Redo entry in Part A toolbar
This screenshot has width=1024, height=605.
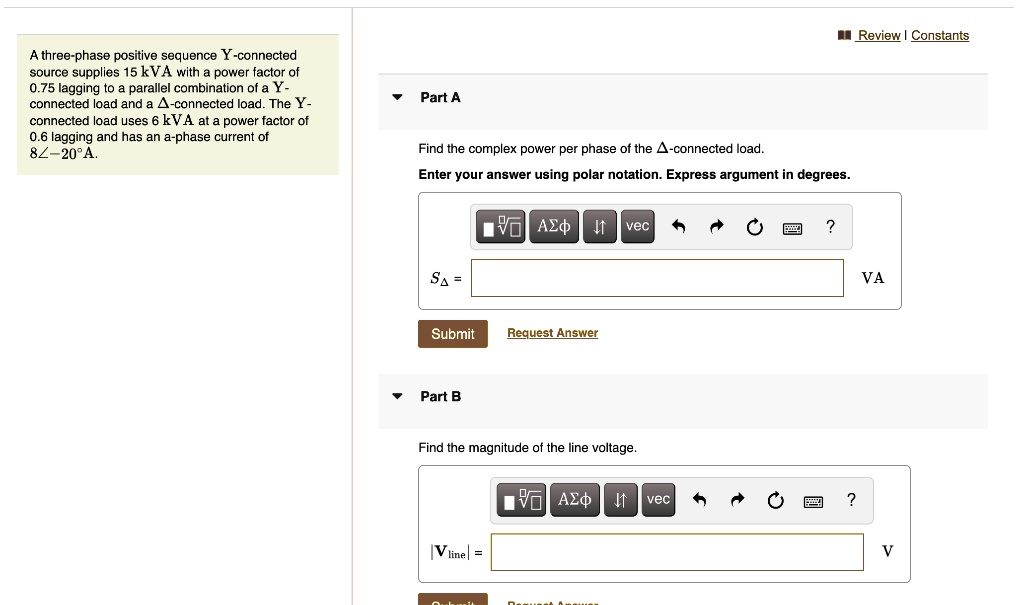tap(717, 227)
